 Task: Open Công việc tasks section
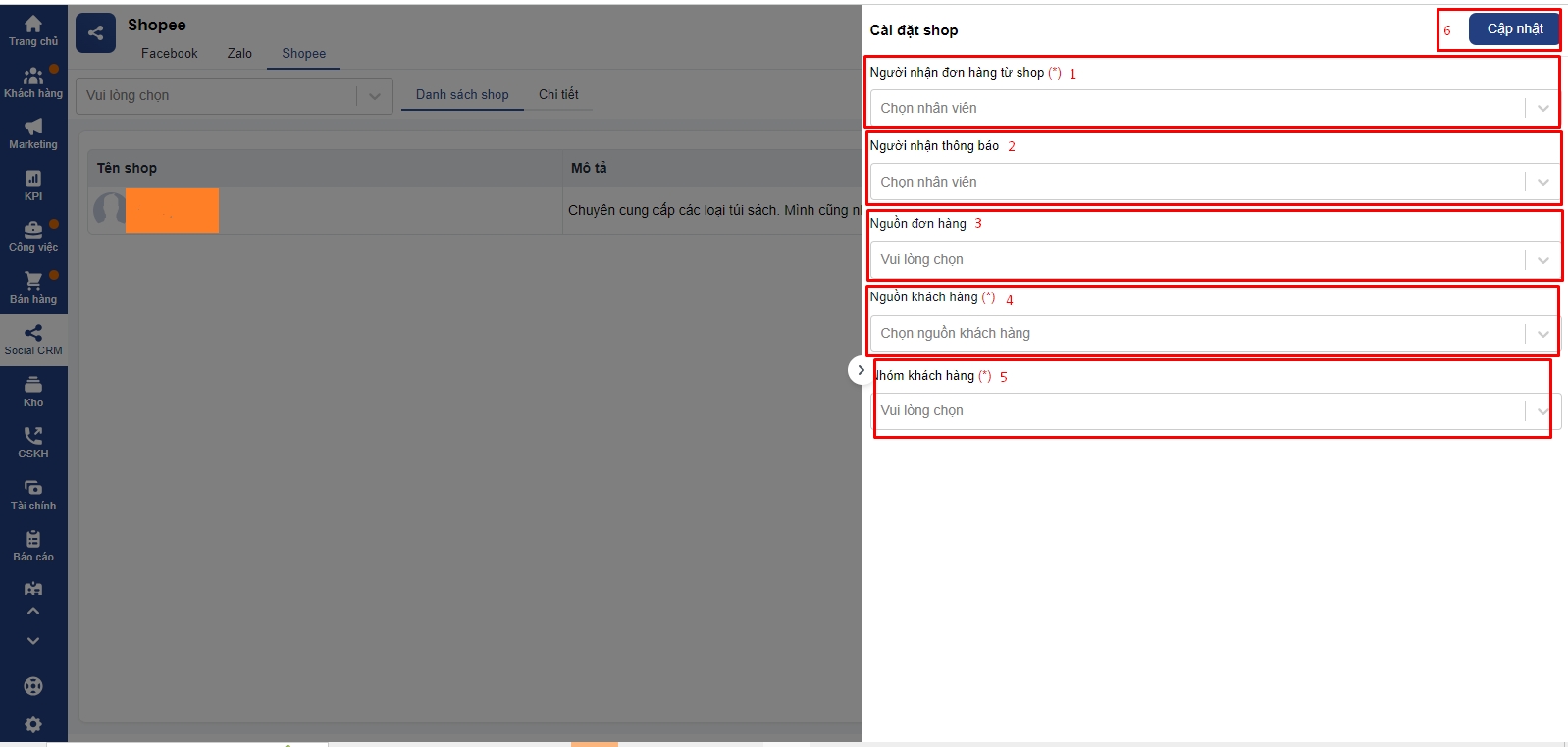click(x=33, y=237)
